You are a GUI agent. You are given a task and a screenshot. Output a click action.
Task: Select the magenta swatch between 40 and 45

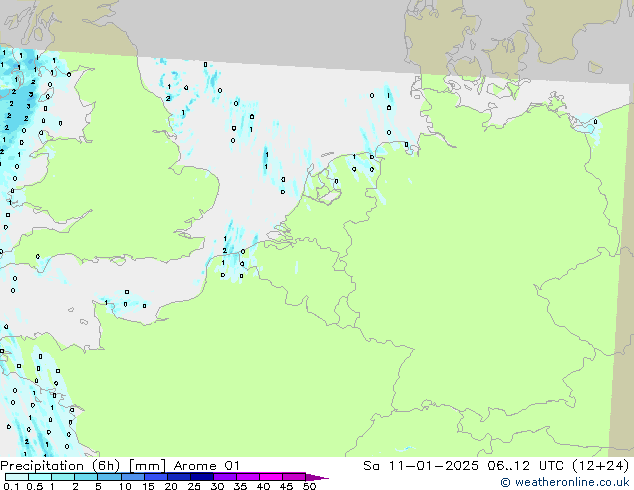[271, 477]
